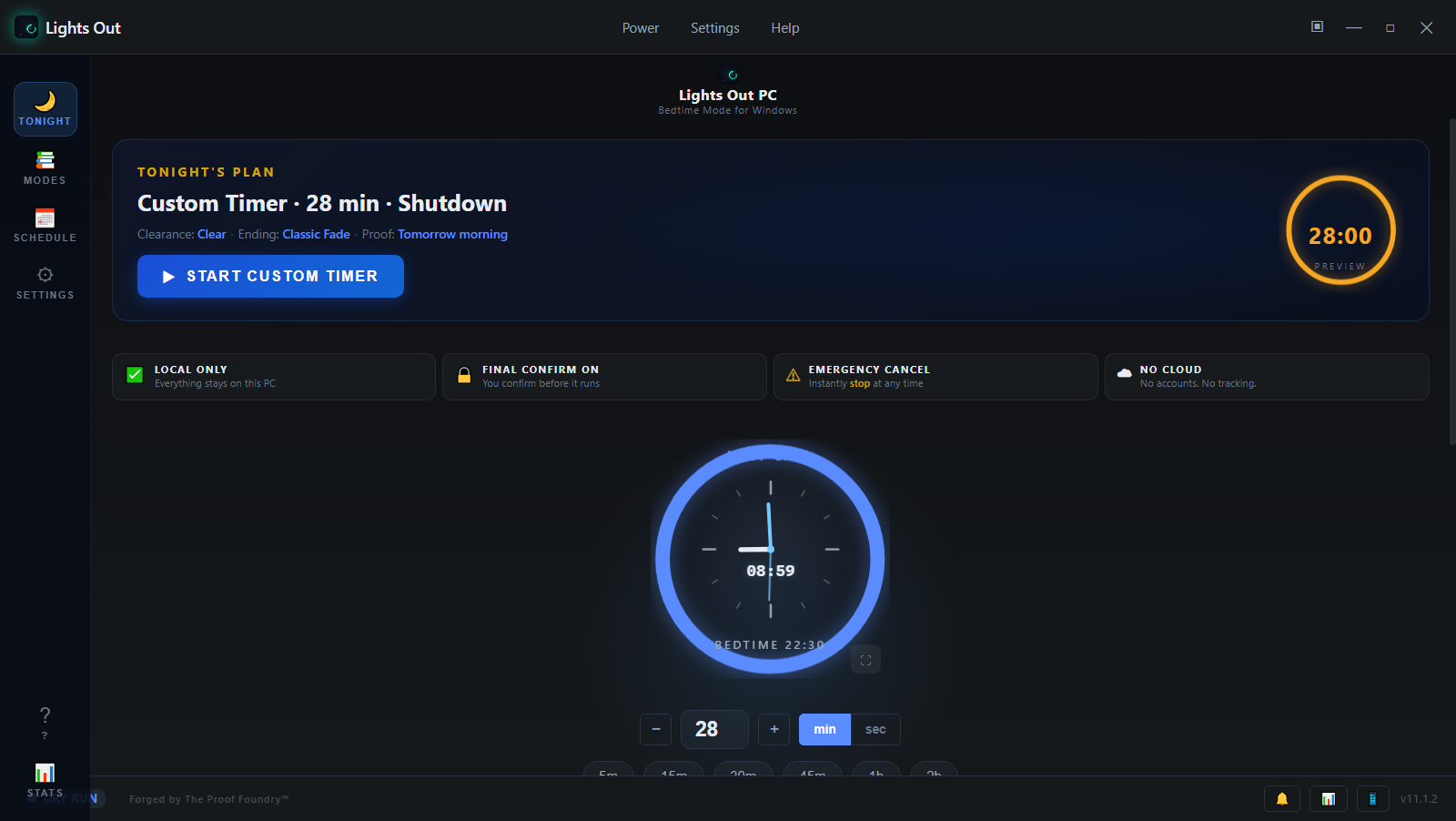
Task: Click the analog clock face
Action: (770, 559)
